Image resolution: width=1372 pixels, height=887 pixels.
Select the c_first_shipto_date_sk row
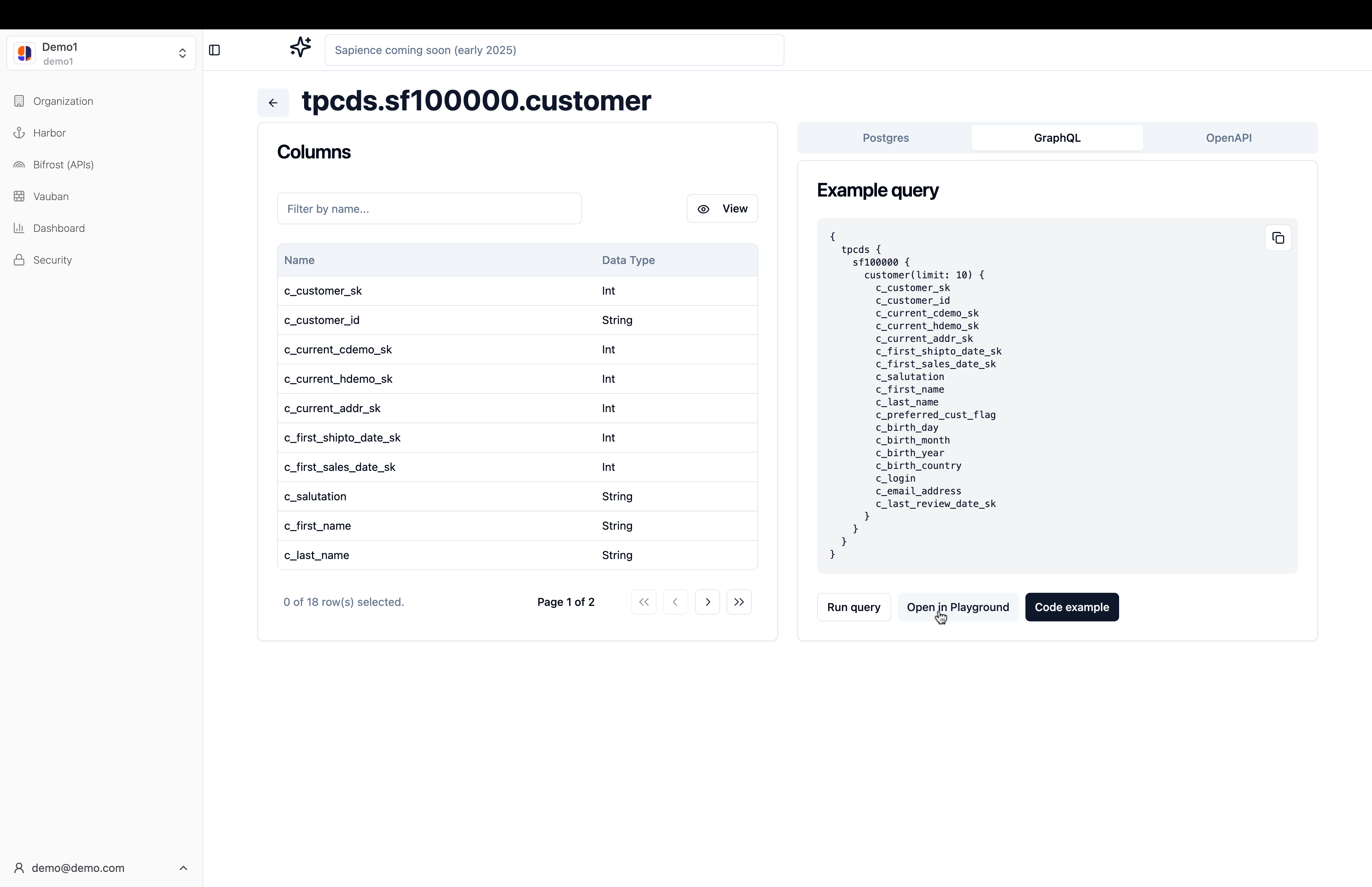(517, 438)
